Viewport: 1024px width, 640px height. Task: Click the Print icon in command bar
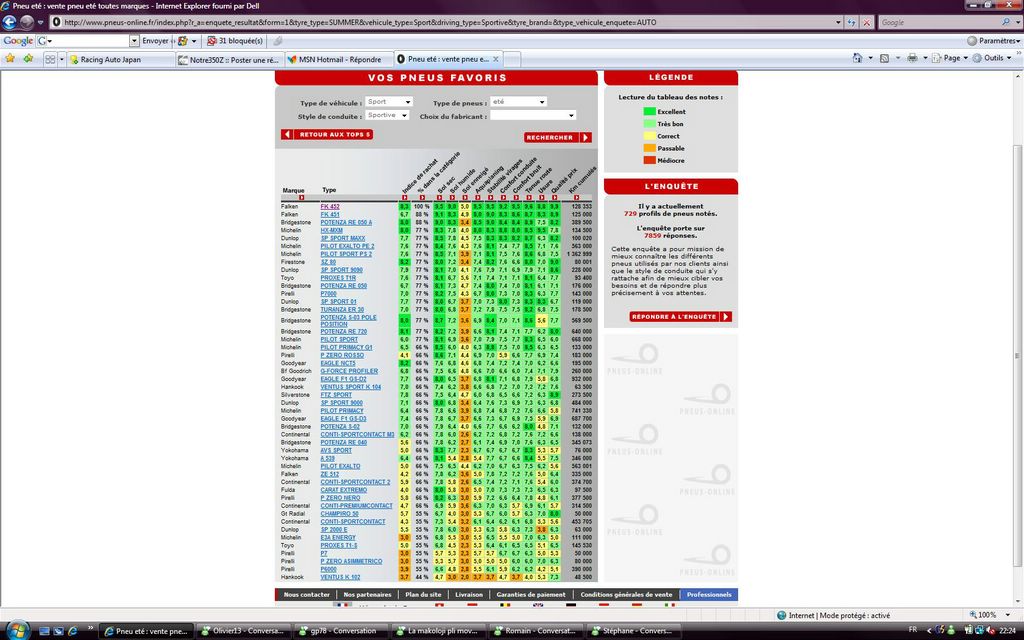(x=912, y=58)
